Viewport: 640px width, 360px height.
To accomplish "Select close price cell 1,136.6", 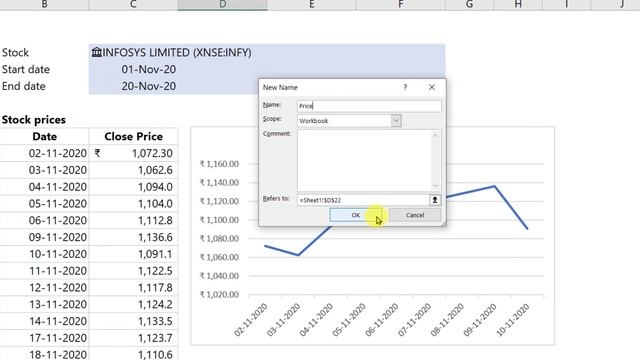I will [133, 237].
